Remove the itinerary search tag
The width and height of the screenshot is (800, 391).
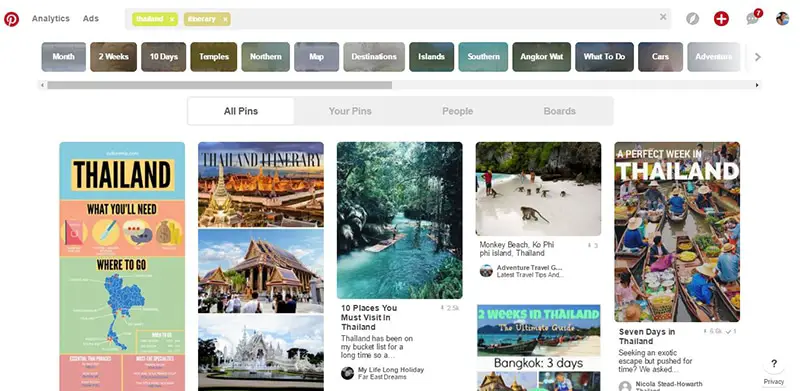tap(225, 19)
